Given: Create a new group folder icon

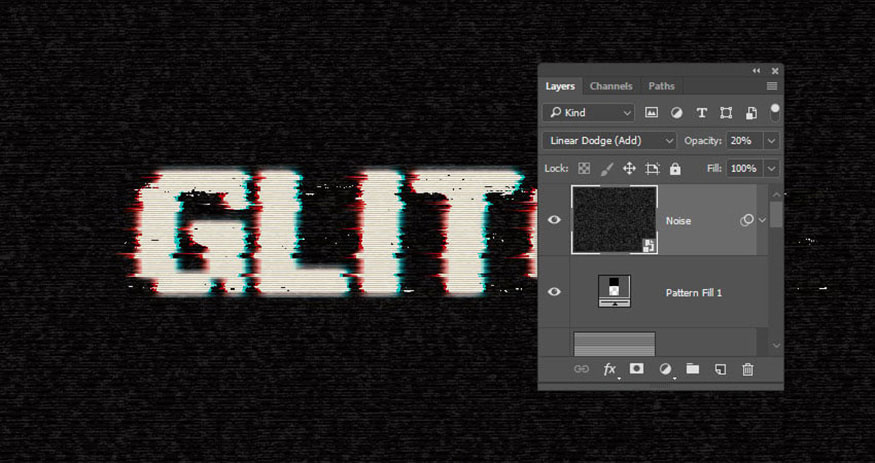Looking at the screenshot, I should pyautogui.click(x=693, y=369).
